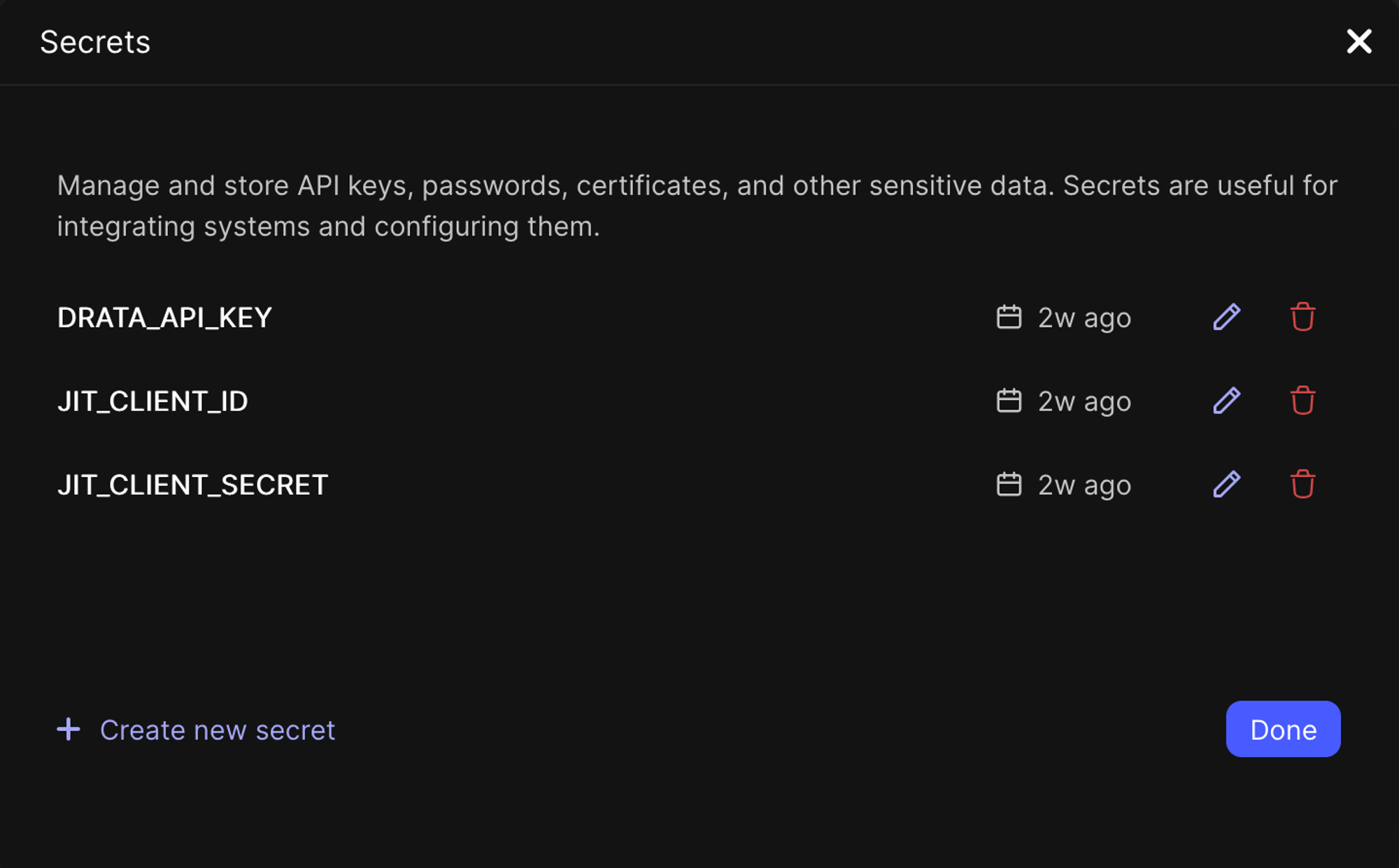Click '2w ago' in the DRATA_API_KEY row
The width and height of the screenshot is (1399, 868).
point(1084,318)
